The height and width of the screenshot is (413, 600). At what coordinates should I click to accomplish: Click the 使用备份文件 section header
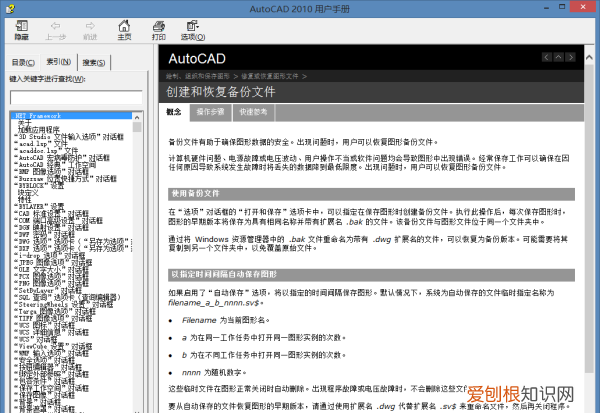coord(371,194)
